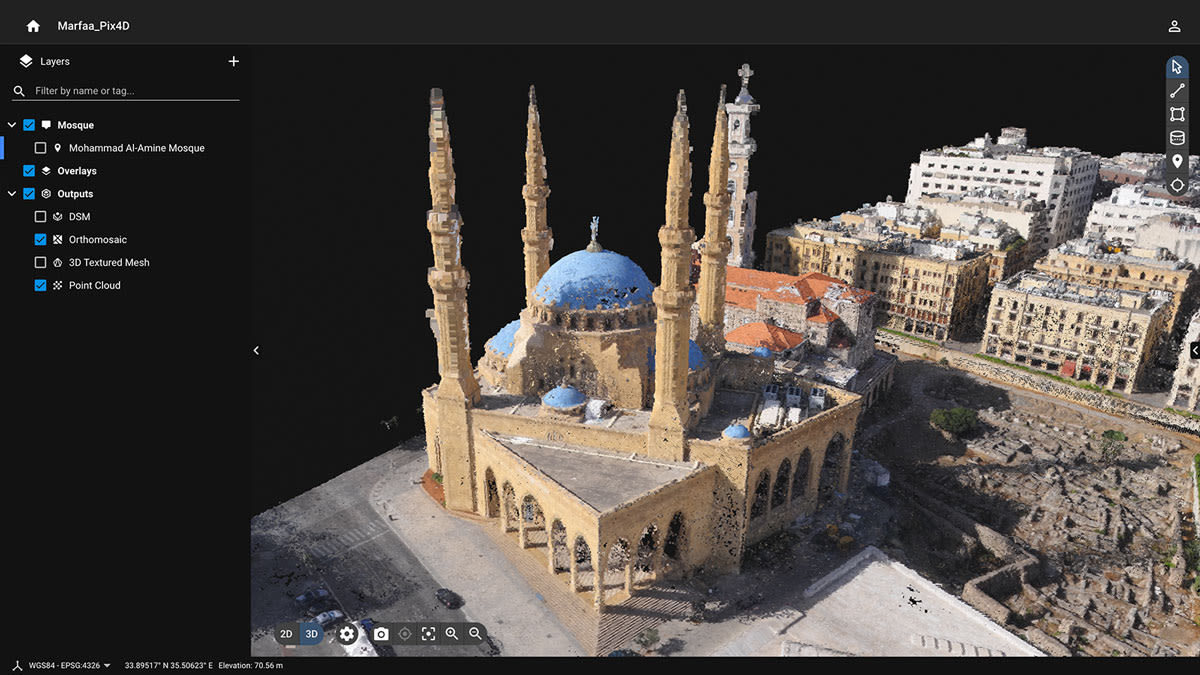Screen dimensions: 1200x675
Task: Select the 3D view tab
Action: pos(312,633)
